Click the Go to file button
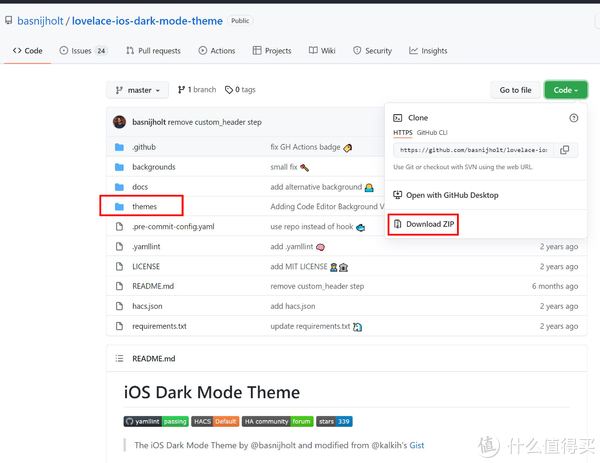The width and height of the screenshot is (600, 463). click(x=515, y=90)
